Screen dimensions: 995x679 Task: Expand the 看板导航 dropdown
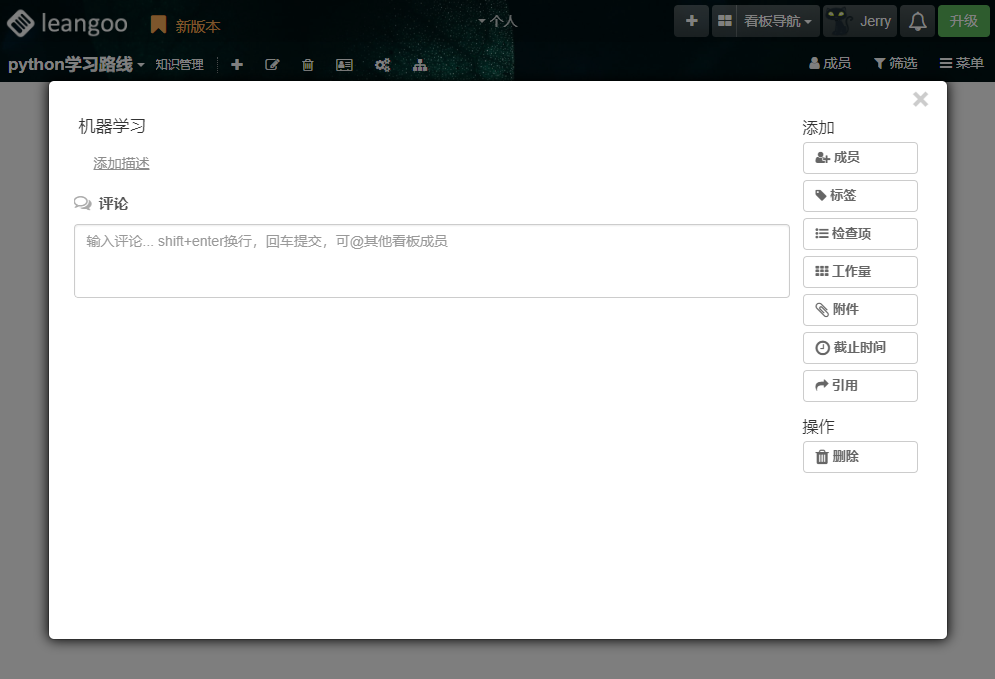tap(778, 21)
